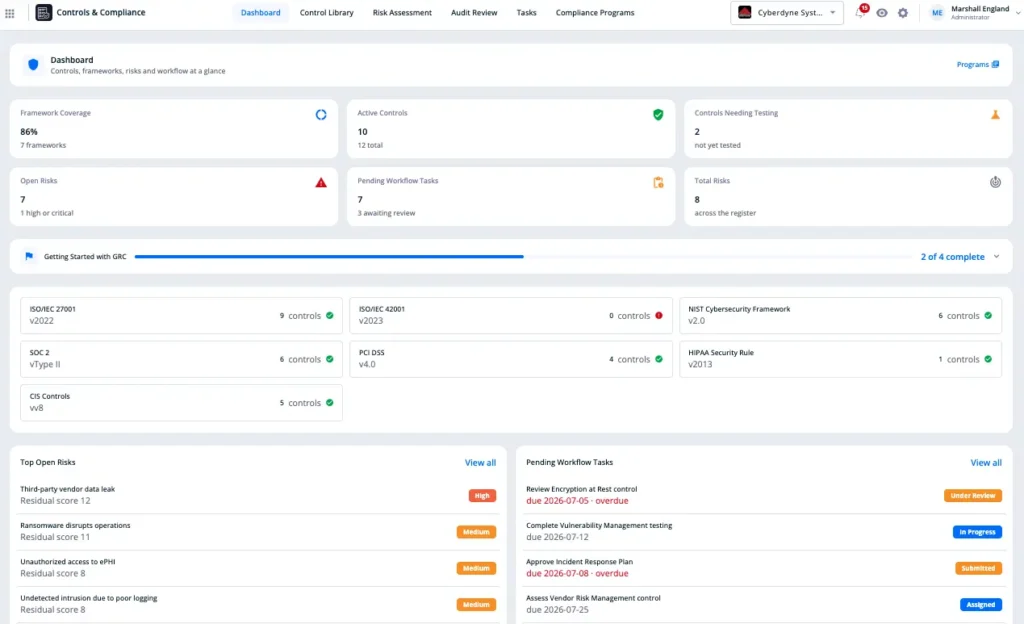Screen dimensions: 1024x624
Task: Toggle the eye view icon in header
Action: point(882,12)
